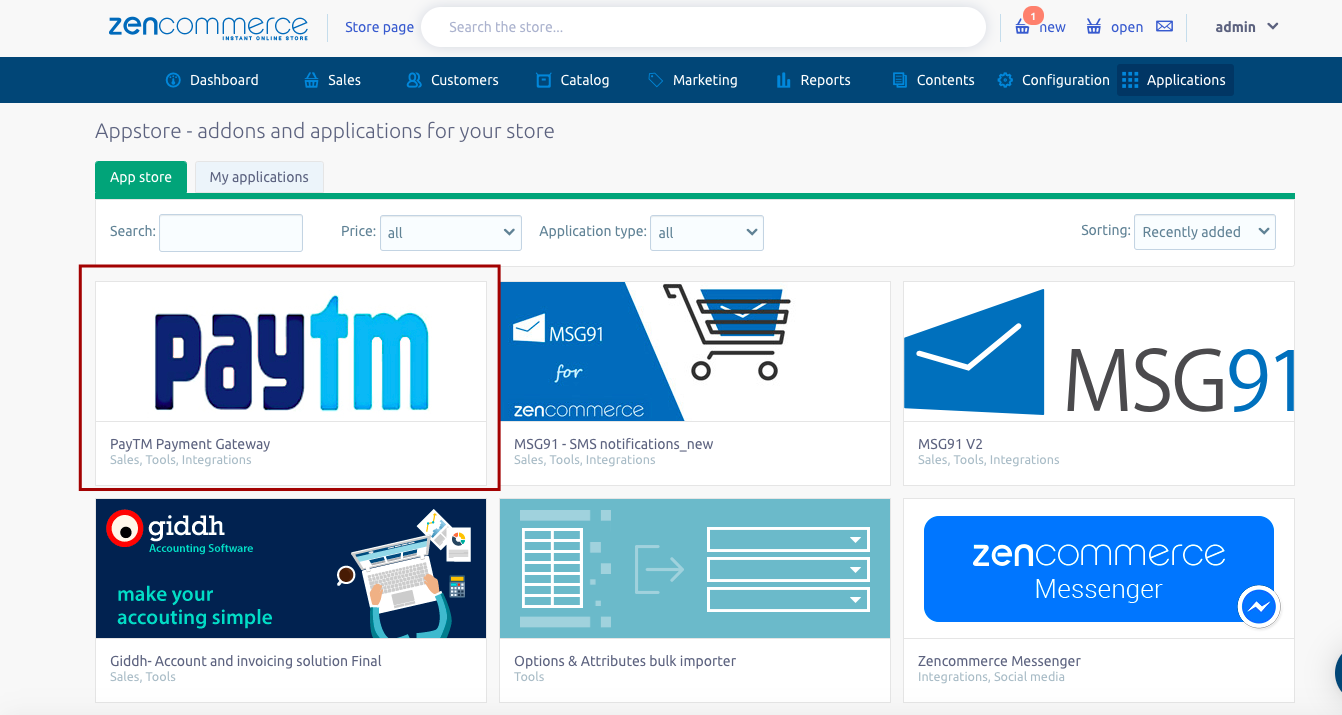
Task: Click the Configuration gear icon
Action: coord(1005,80)
